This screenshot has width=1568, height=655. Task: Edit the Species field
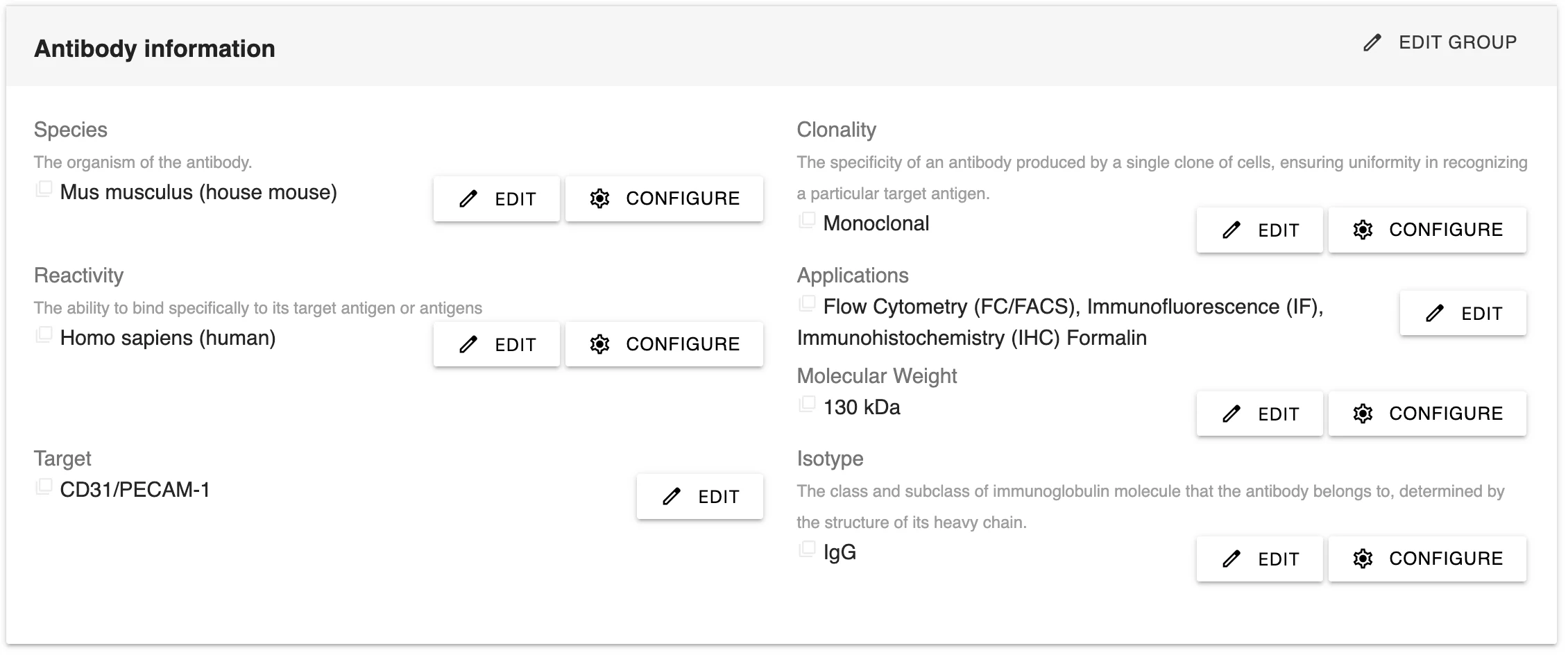pyautogui.click(x=497, y=199)
